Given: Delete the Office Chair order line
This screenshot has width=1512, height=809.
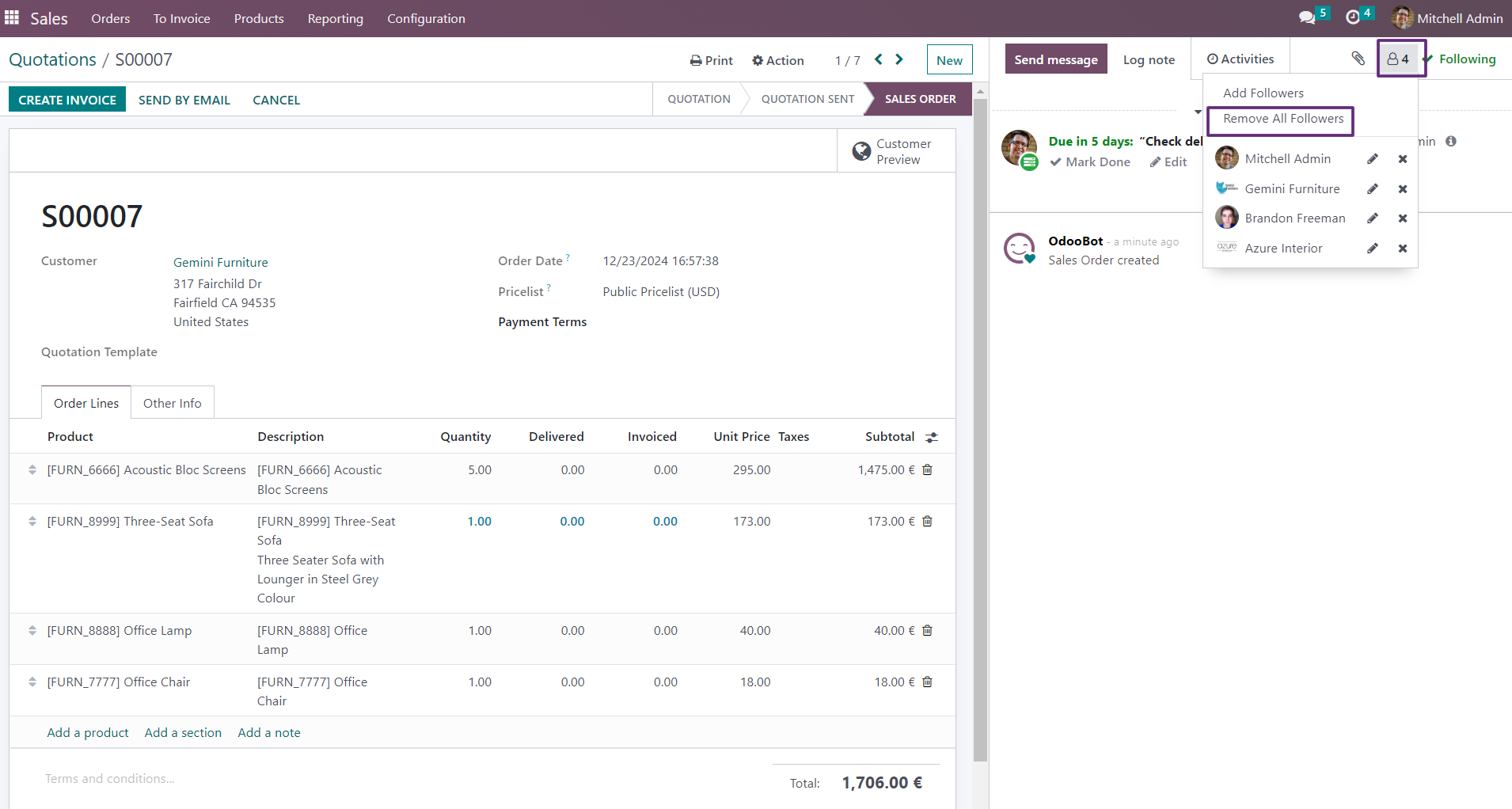Looking at the screenshot, I should pyautogui.click(x=928, y=682).
